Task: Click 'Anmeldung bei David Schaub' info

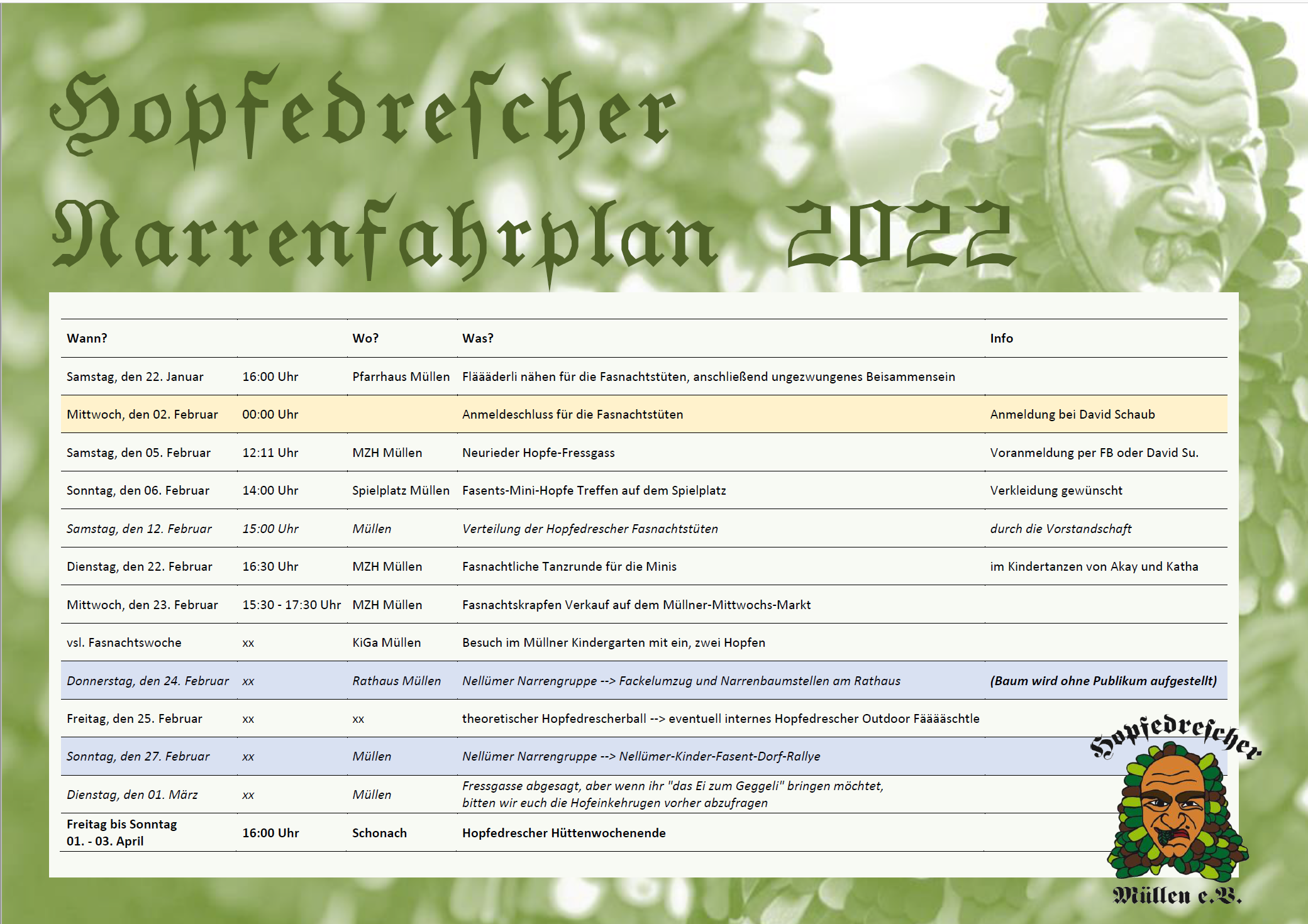Action: 1072,414
